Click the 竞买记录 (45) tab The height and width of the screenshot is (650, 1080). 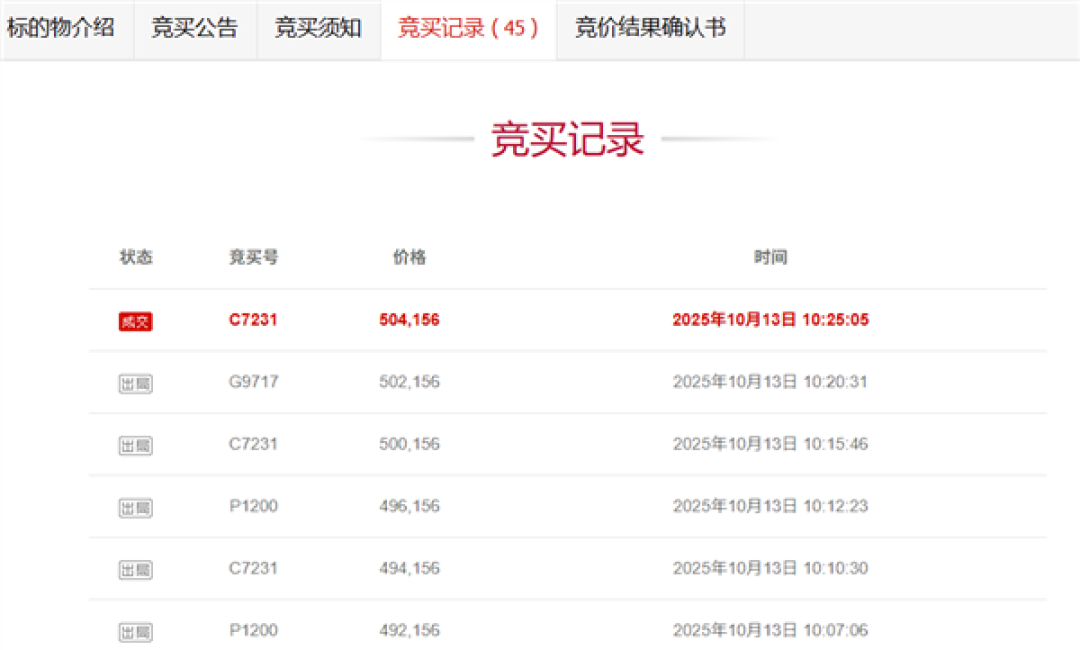[468, 28]
